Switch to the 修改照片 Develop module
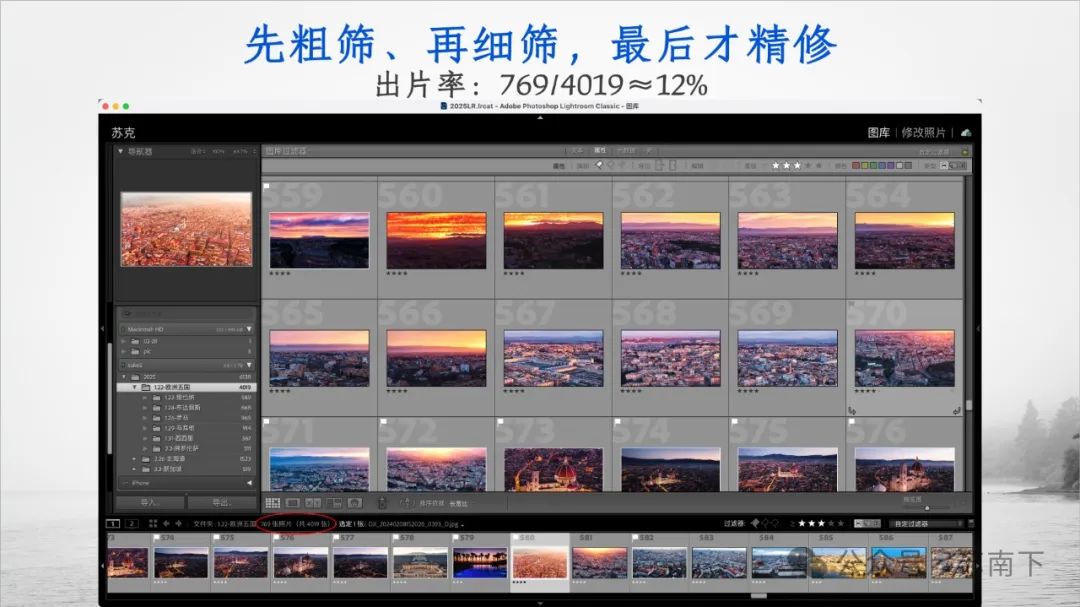1080x607 pixels. [x=923, y=132]
